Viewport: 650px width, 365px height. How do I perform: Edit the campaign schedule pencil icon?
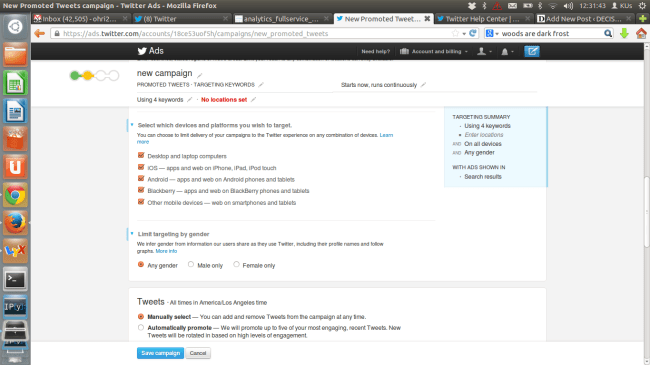(423, 85)
